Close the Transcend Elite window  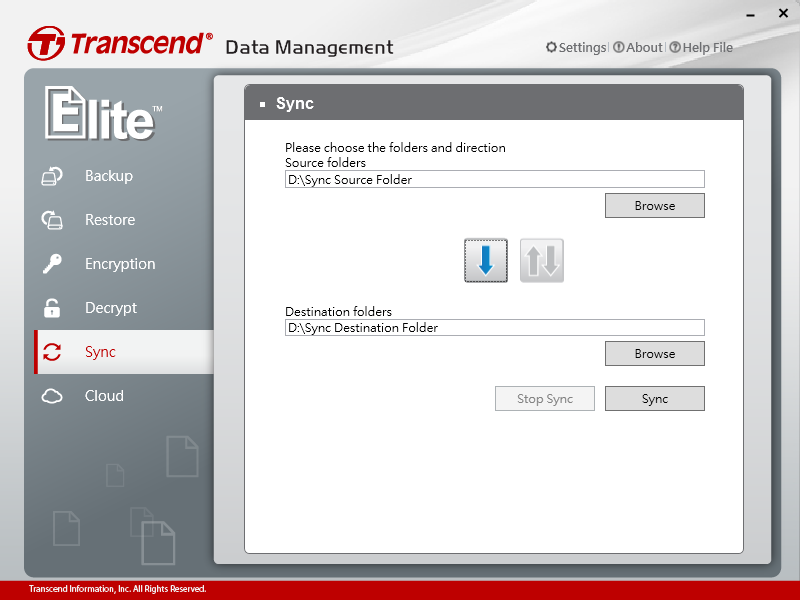tap(783, 14)
